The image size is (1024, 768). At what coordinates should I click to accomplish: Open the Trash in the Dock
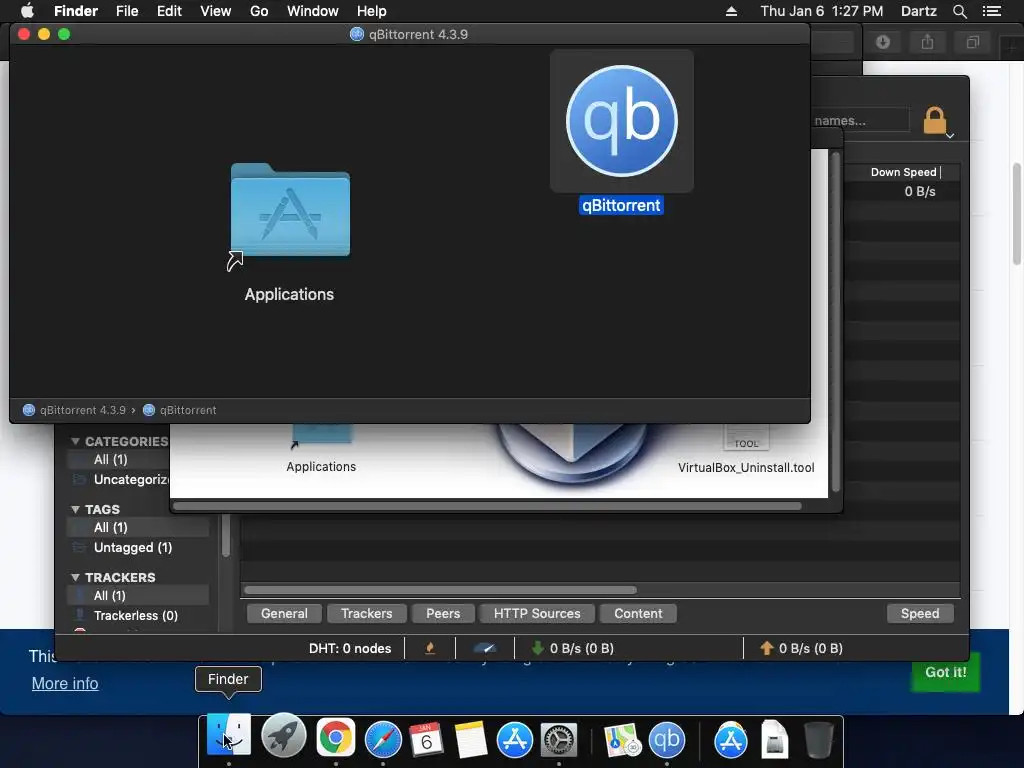click(x=818, y=739)
